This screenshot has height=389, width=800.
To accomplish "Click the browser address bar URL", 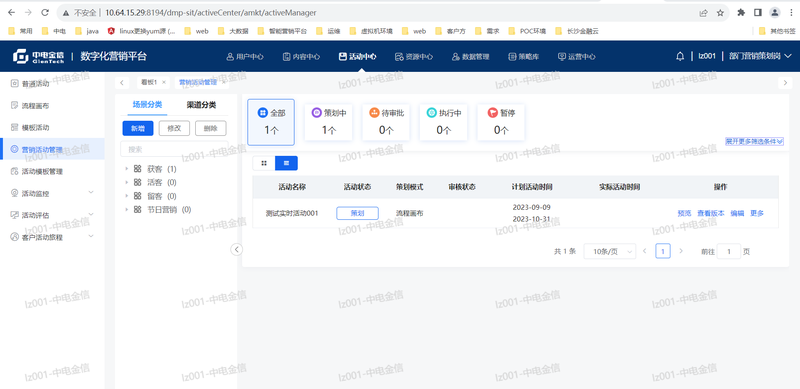I will [211, 13].
